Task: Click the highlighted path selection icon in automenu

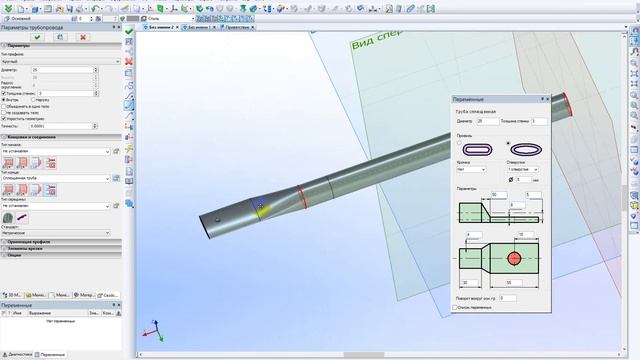Action: (129, 105)
